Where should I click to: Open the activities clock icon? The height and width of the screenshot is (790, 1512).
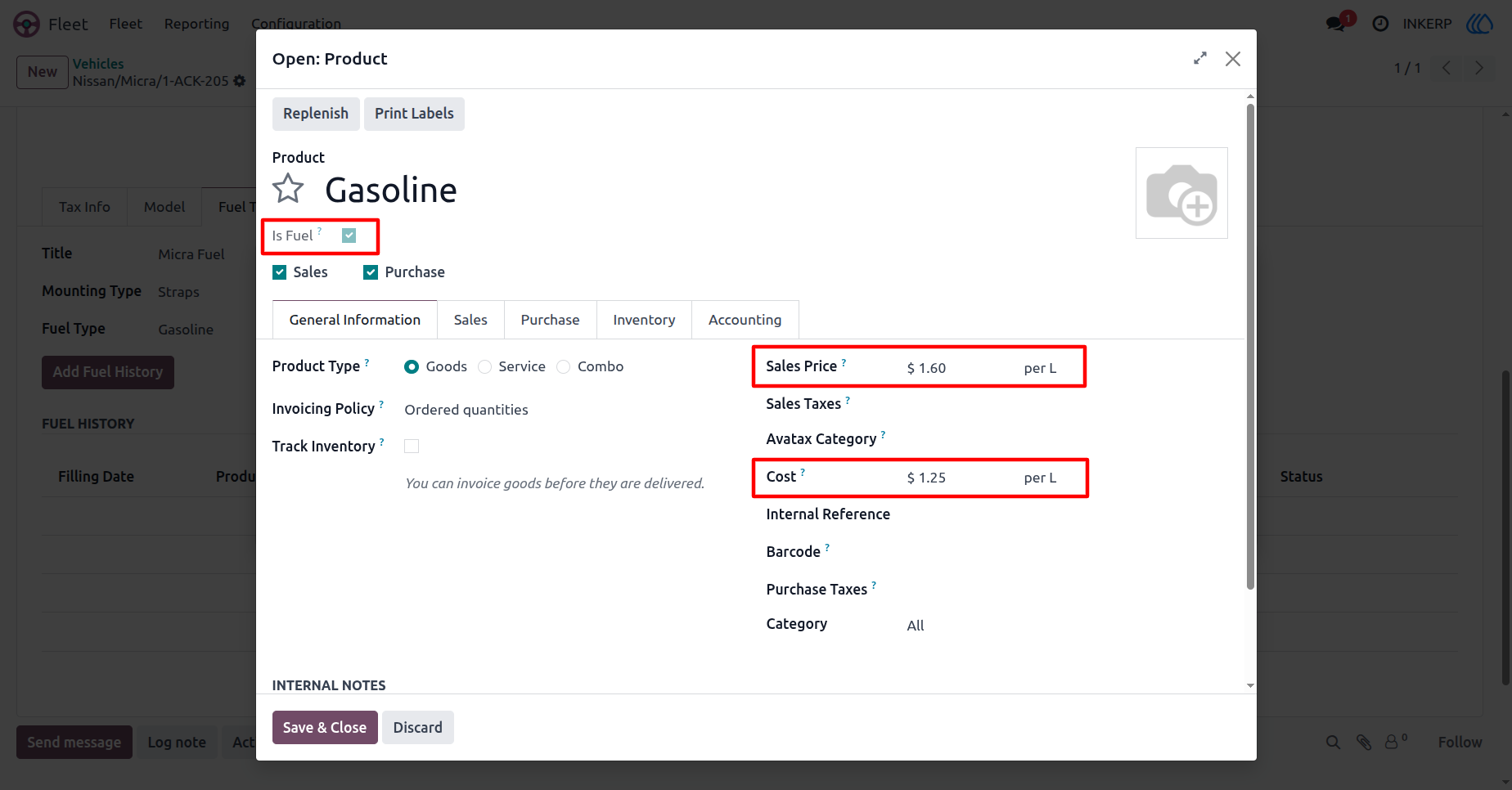[x=1380, y=24]
